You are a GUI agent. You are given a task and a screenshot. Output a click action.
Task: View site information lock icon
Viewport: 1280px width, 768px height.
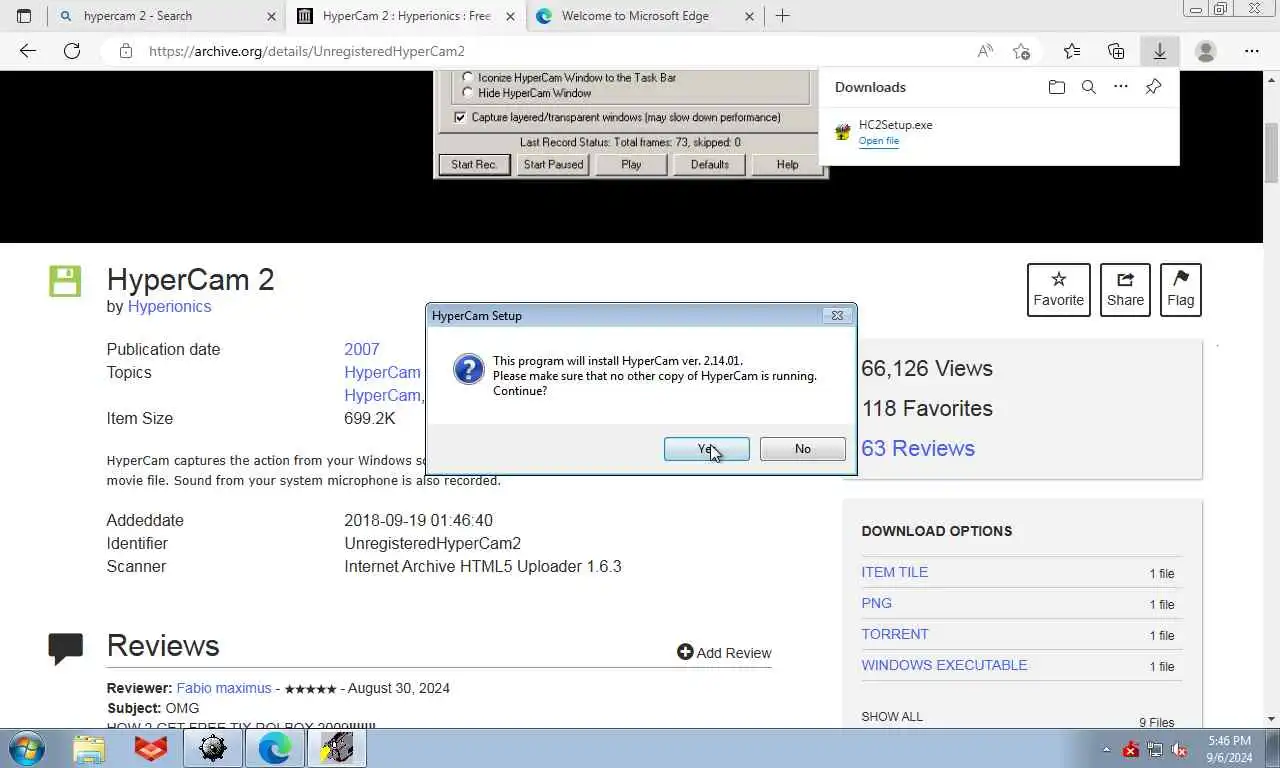coord(125,51)
